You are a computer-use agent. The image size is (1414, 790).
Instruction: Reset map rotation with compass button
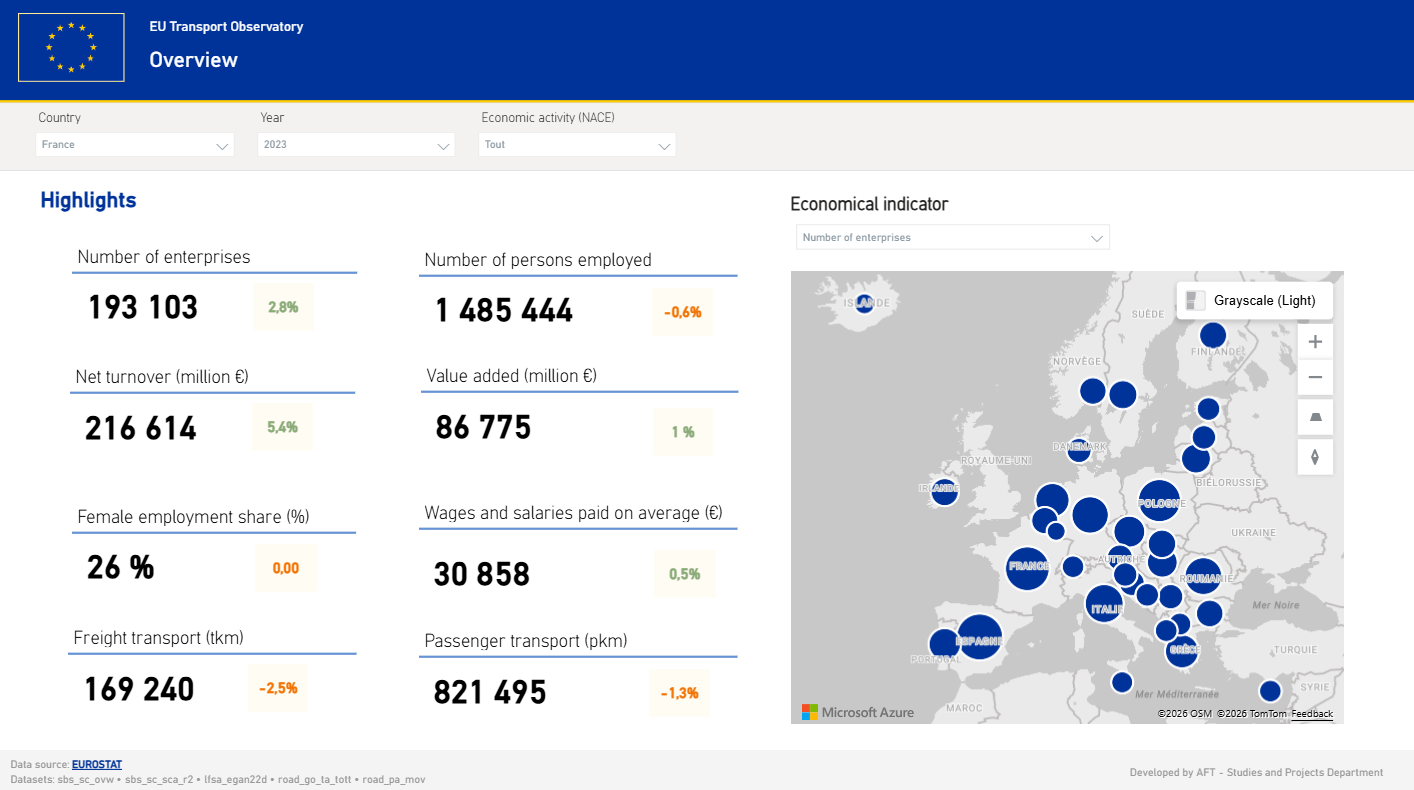coord(1315,457)
